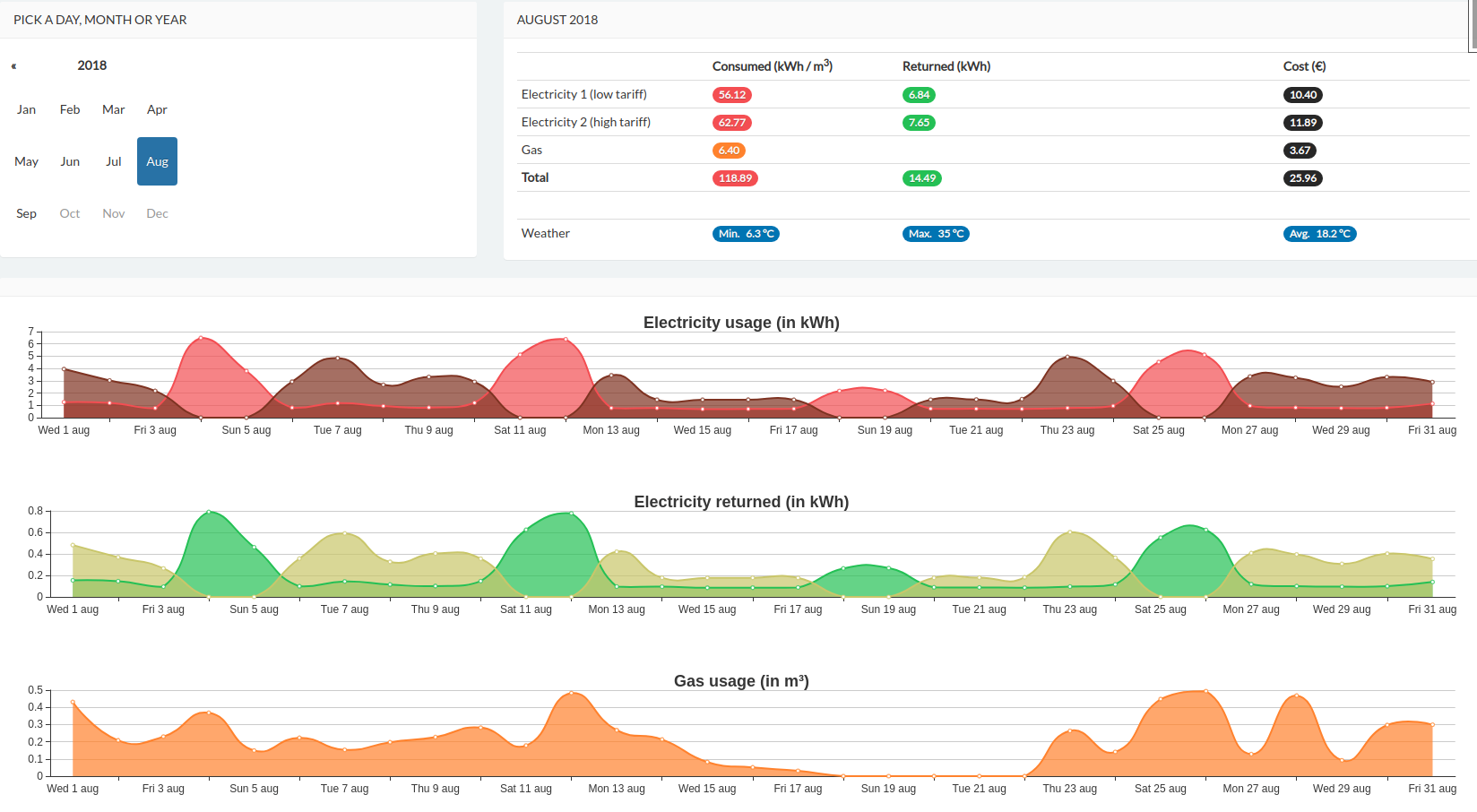Click the greyed-out Oct month
This screenshot has height=812, width=1477.
coord(70,213)
